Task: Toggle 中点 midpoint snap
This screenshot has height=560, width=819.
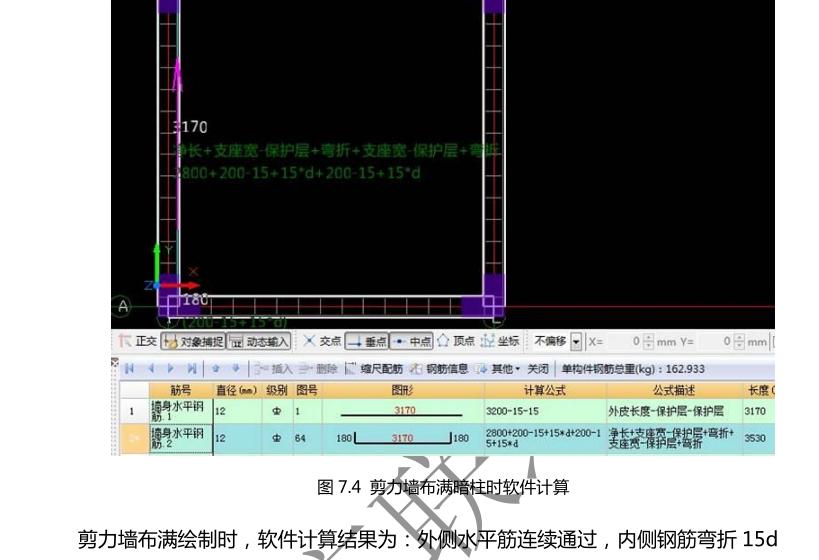Action: click(x=412, y=342)
